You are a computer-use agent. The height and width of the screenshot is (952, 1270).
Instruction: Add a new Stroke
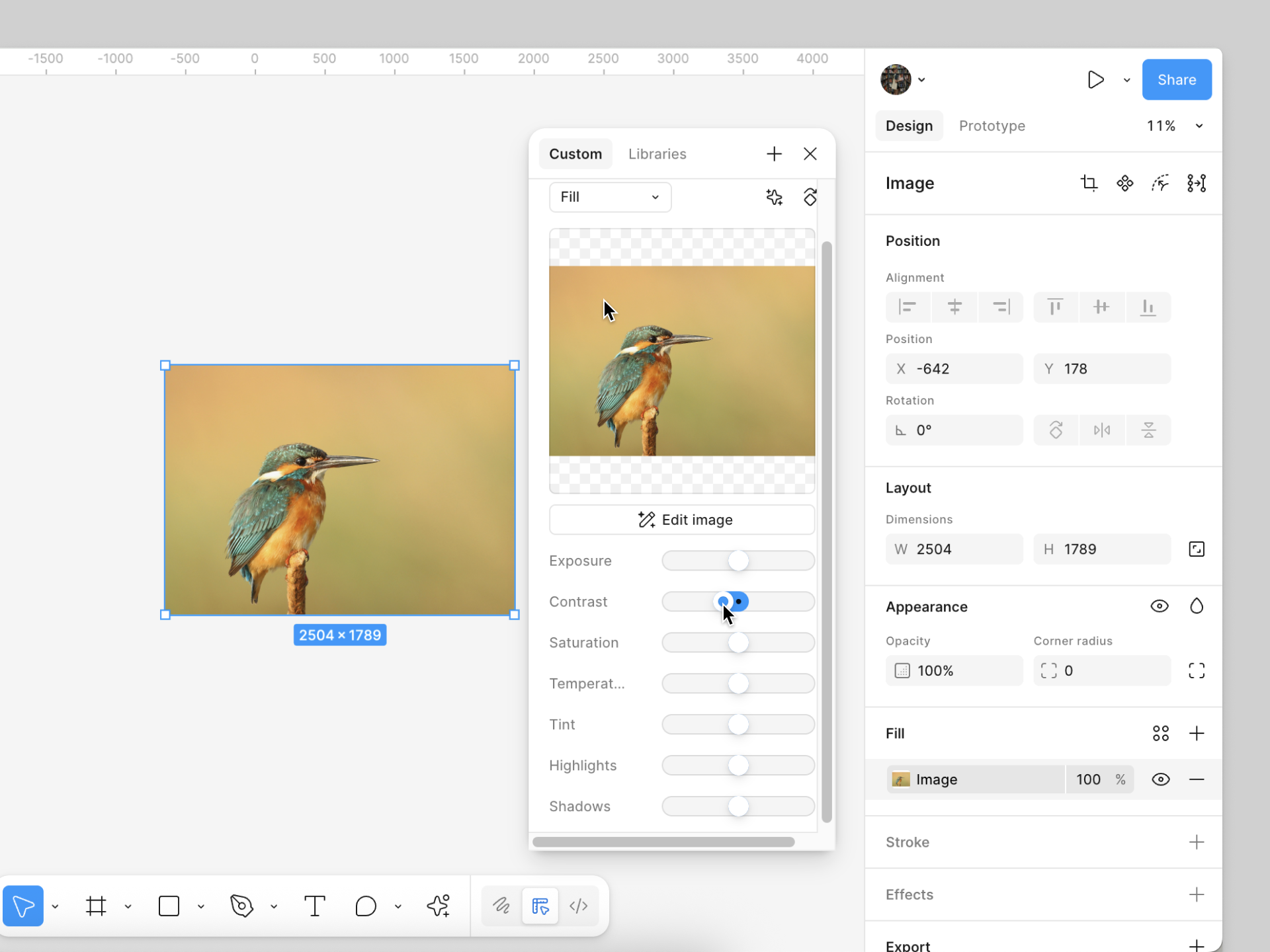[x=1197, y=842]
